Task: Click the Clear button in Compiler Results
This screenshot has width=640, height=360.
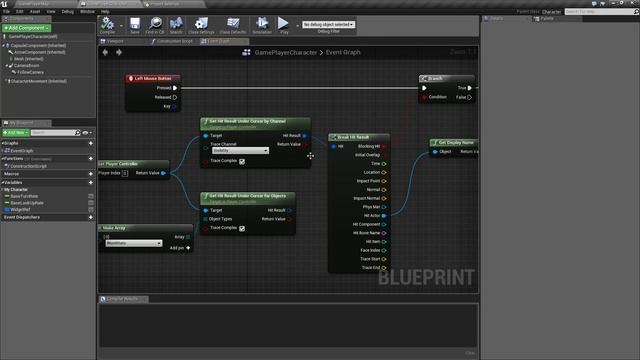Action: click(x=470, y=353)
